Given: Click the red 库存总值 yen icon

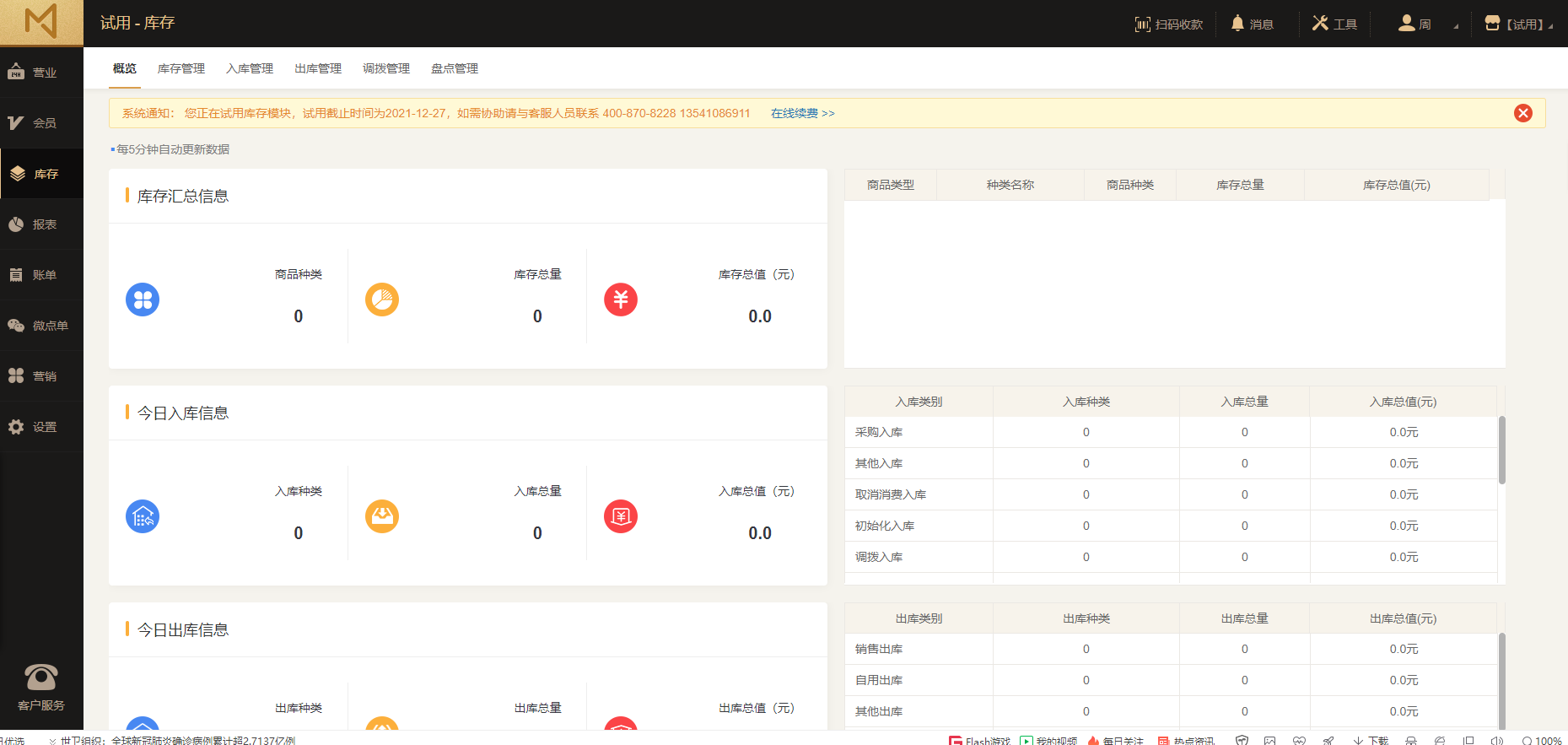Looking at the screenshot, I should click(621, 300).
